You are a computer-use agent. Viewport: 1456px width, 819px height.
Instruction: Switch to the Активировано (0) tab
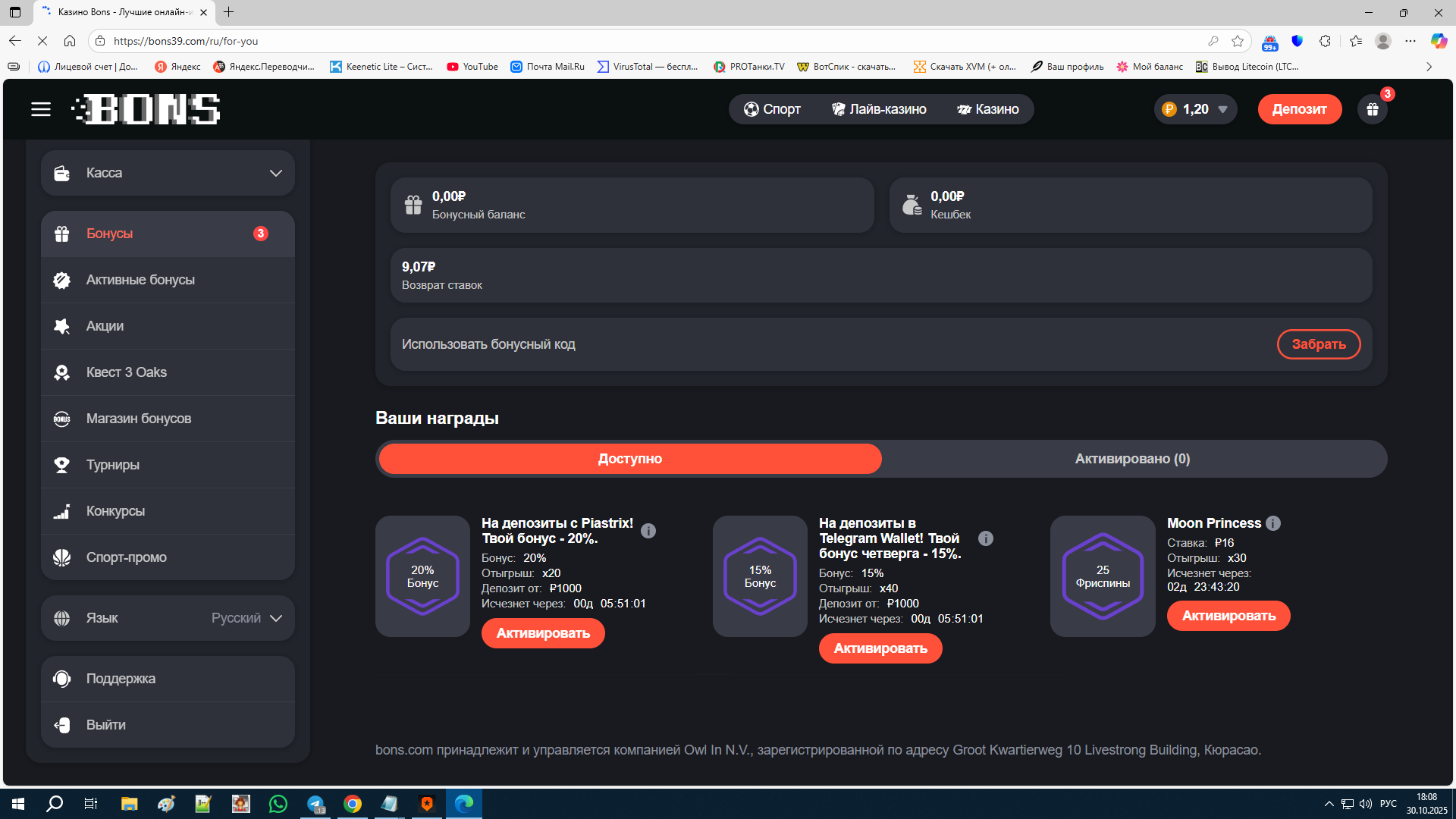[x=1132, y=459]
